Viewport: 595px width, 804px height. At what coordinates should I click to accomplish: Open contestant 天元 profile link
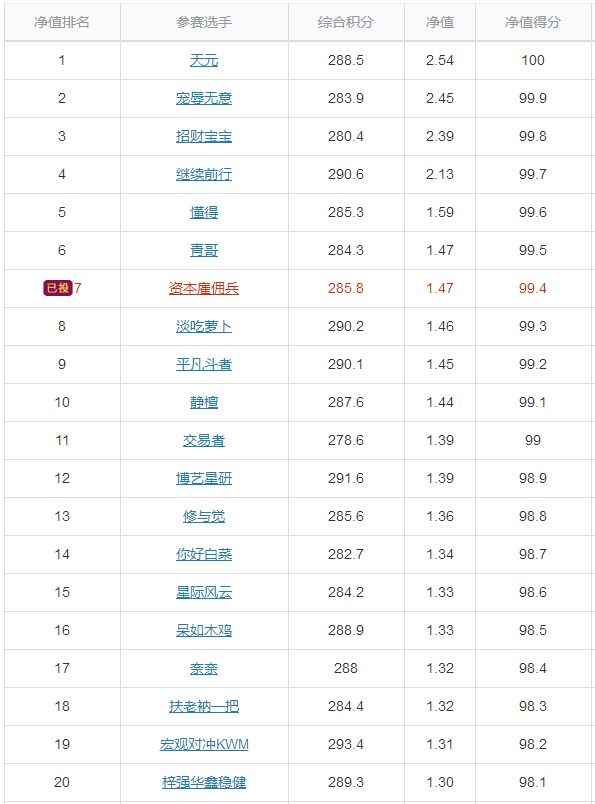204,61
